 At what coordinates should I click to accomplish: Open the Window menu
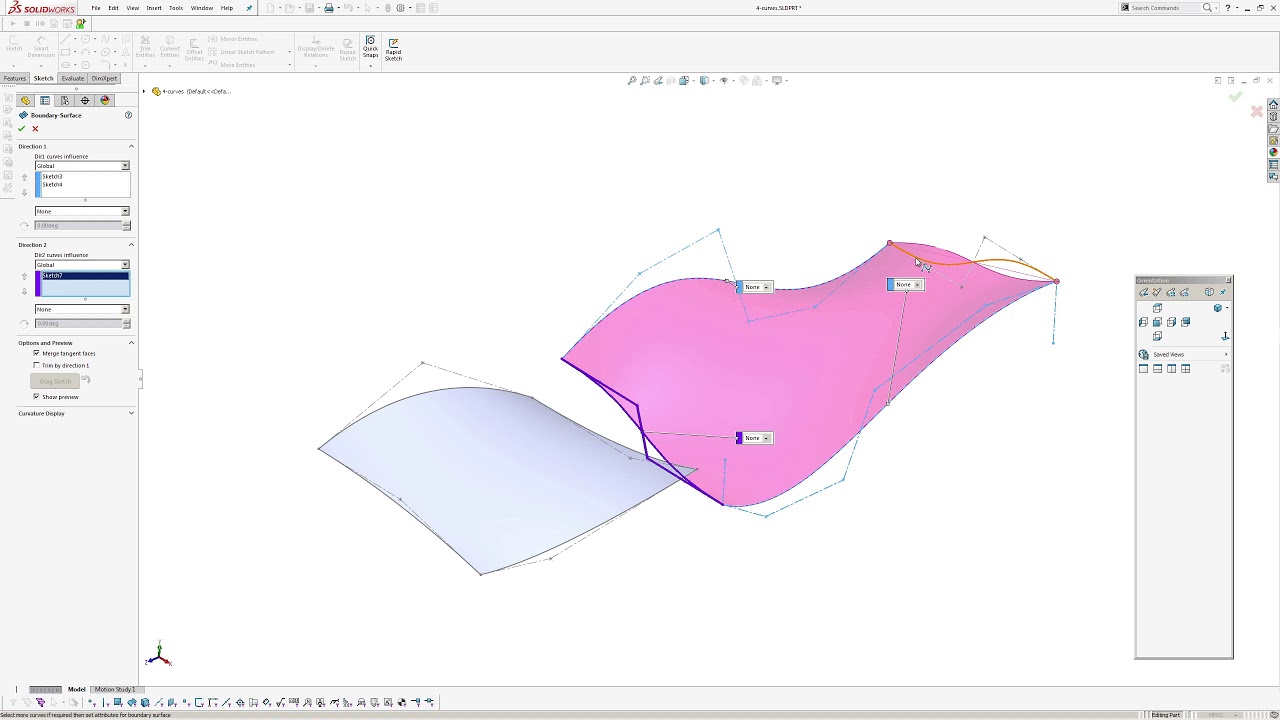coord(202,8)
